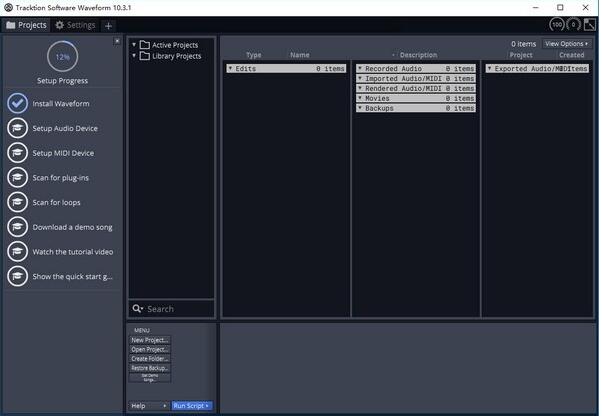The height and width of the screenshot is (416, 602).
Task: Click the Download a demo song icon
Action: pos(17,227)
